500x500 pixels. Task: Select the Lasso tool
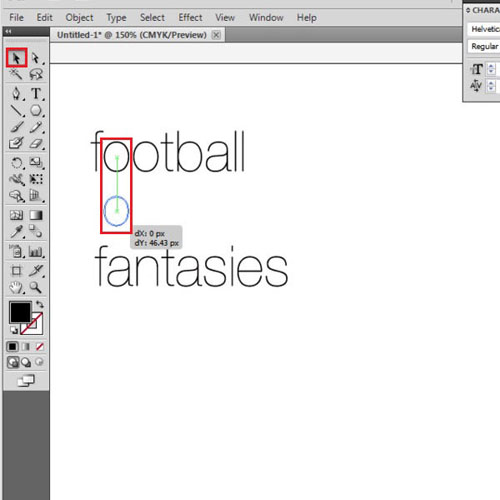[36, 74]
